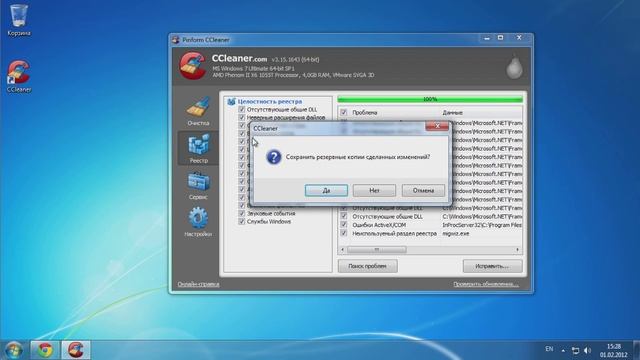The image size is (640, 360).
Task: Click the Проблема column header
Action: pos(364,112)
